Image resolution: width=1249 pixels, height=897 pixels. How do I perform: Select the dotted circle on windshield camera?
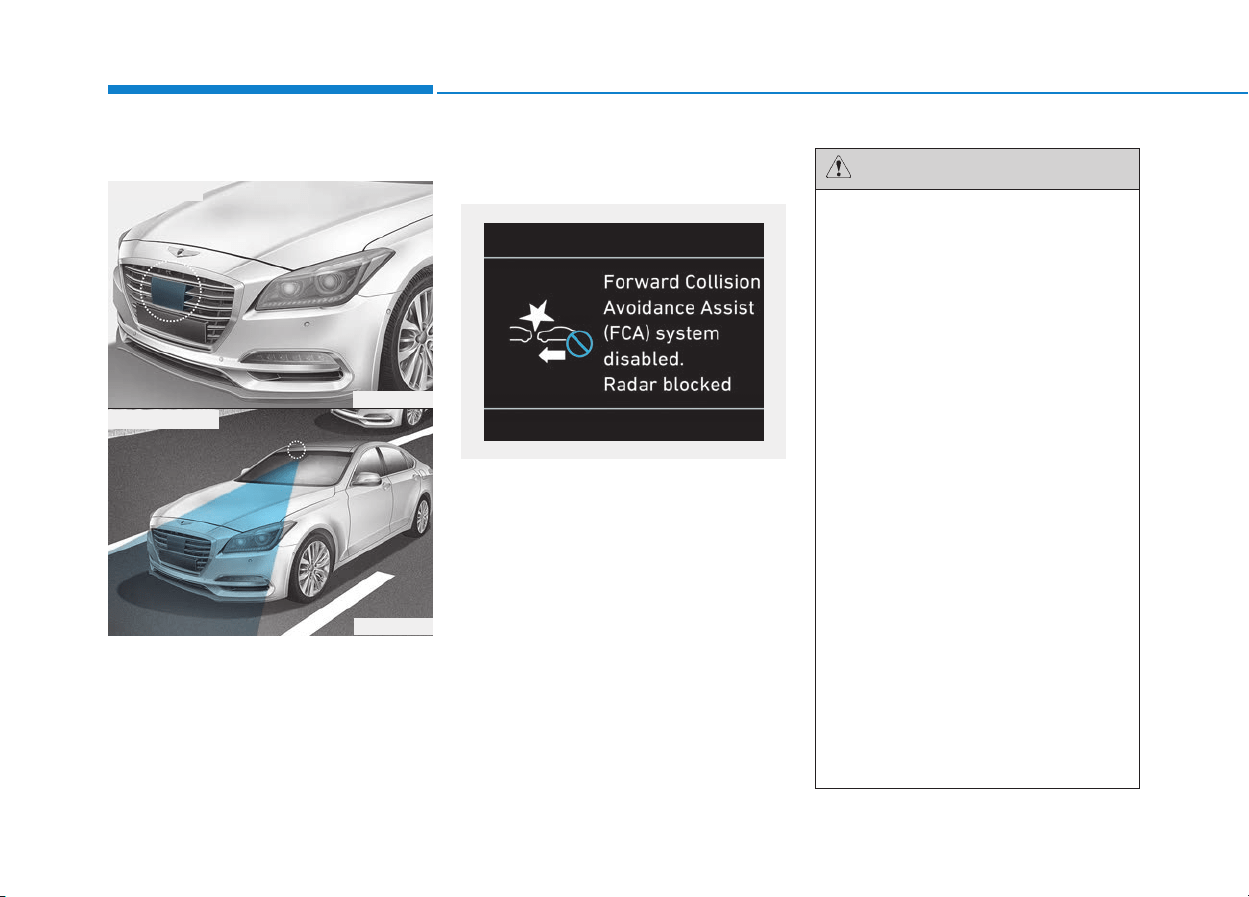click(x=295, y=450)
